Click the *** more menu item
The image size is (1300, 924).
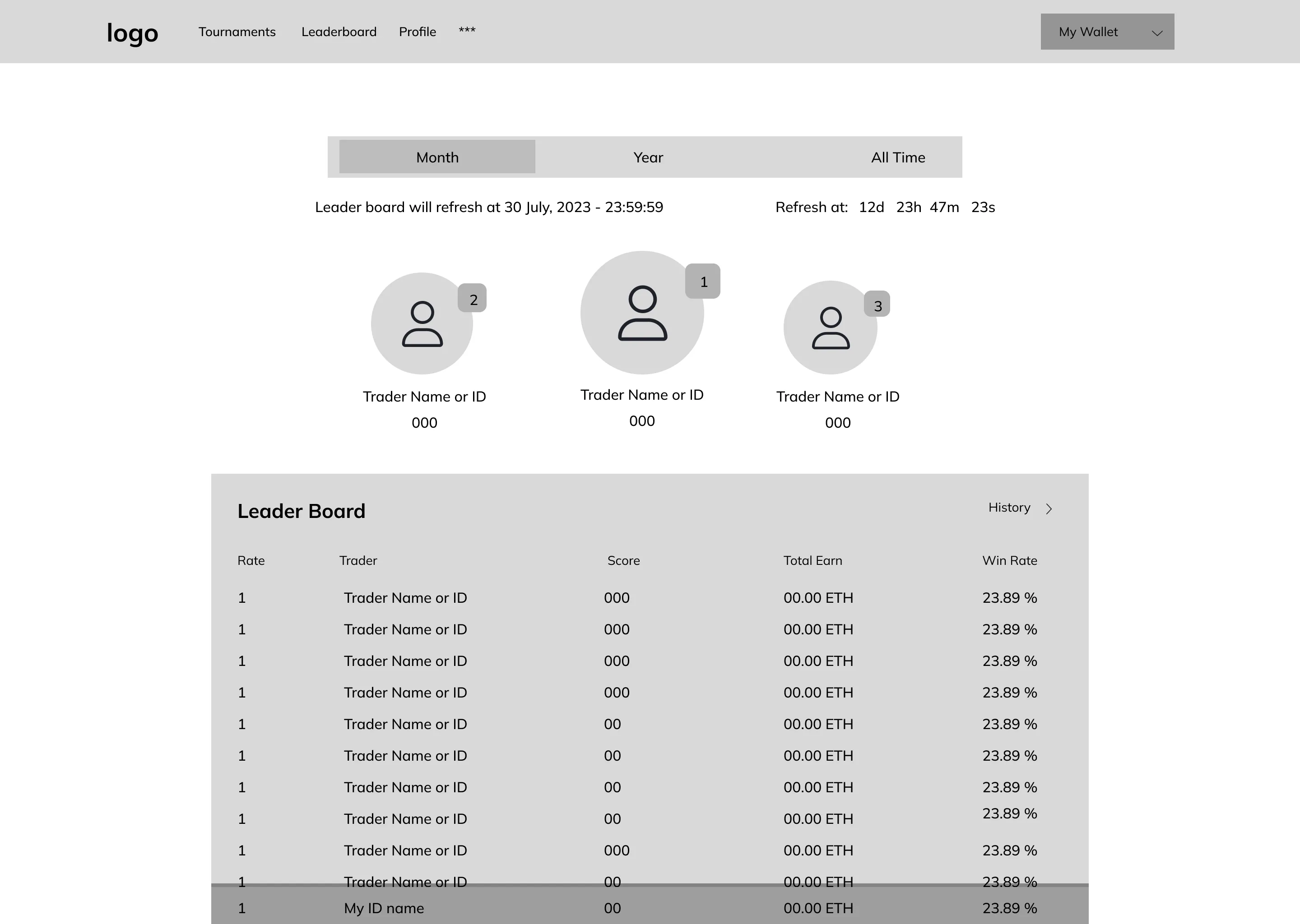pyautogui.click(x=467, y=30)
